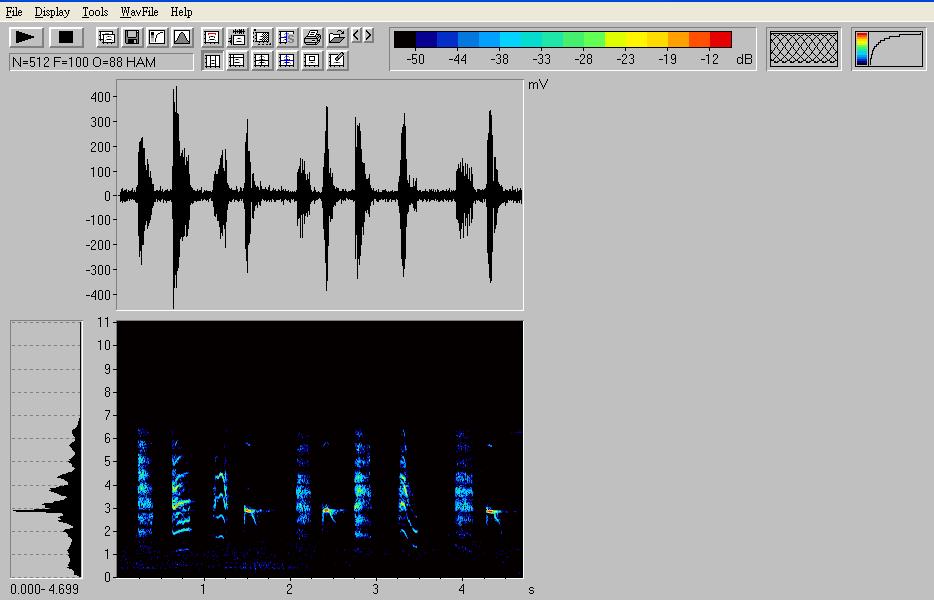Click the Play button

coord(26,37)
